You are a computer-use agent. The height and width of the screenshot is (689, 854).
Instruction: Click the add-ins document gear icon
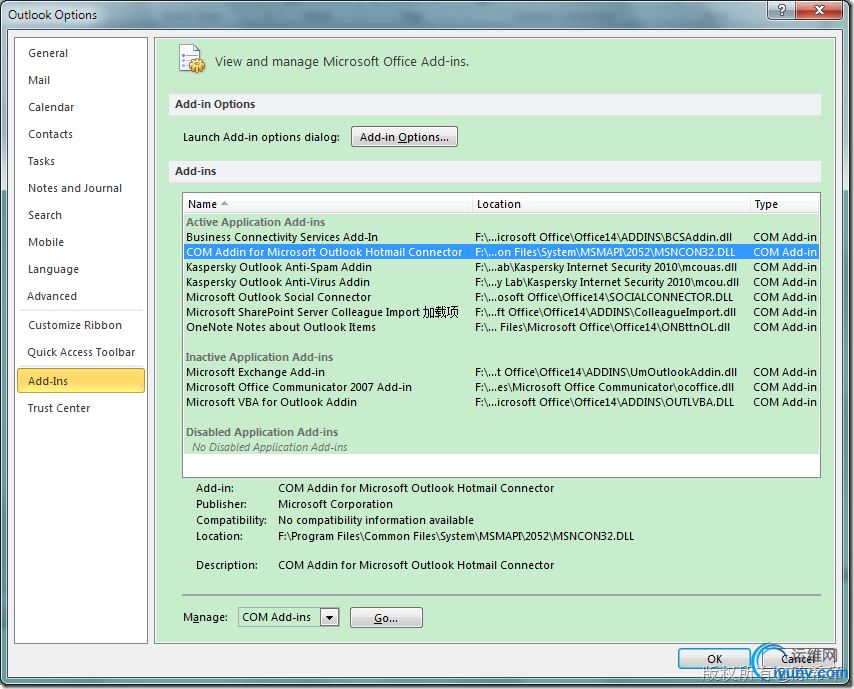(x=192, y=58)
